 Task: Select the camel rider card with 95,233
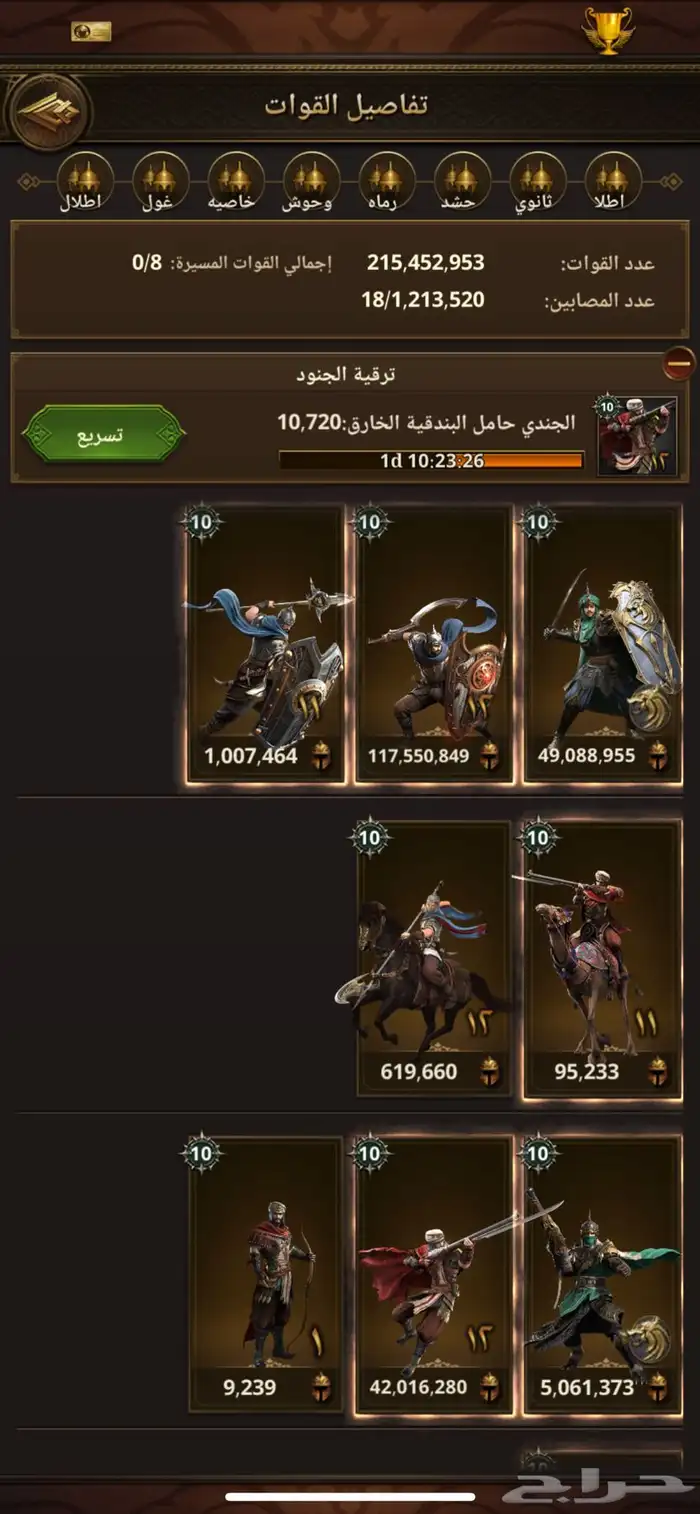(x=602, y=959)
